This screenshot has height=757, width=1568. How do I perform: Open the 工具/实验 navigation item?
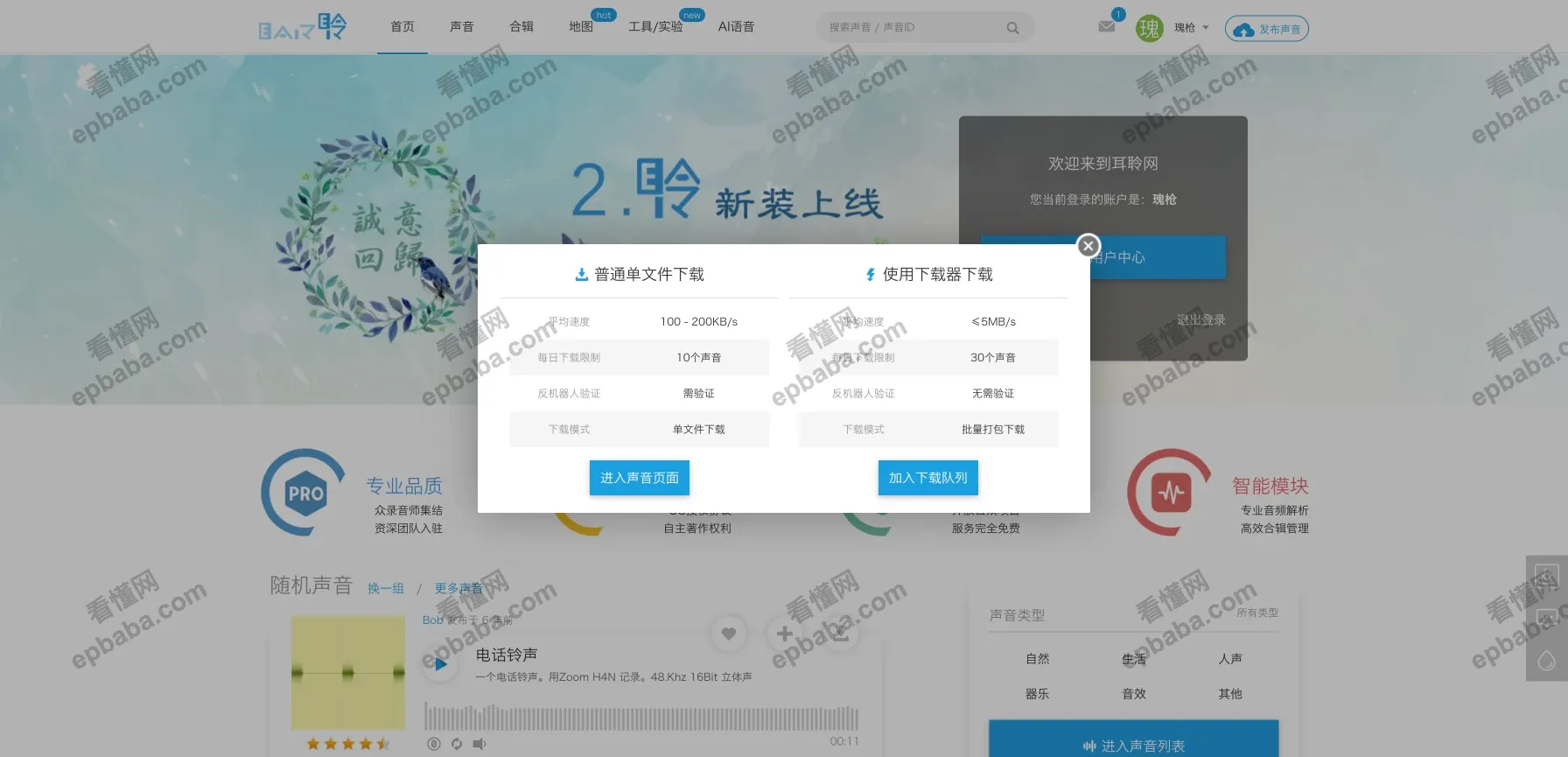click(655, 27)
